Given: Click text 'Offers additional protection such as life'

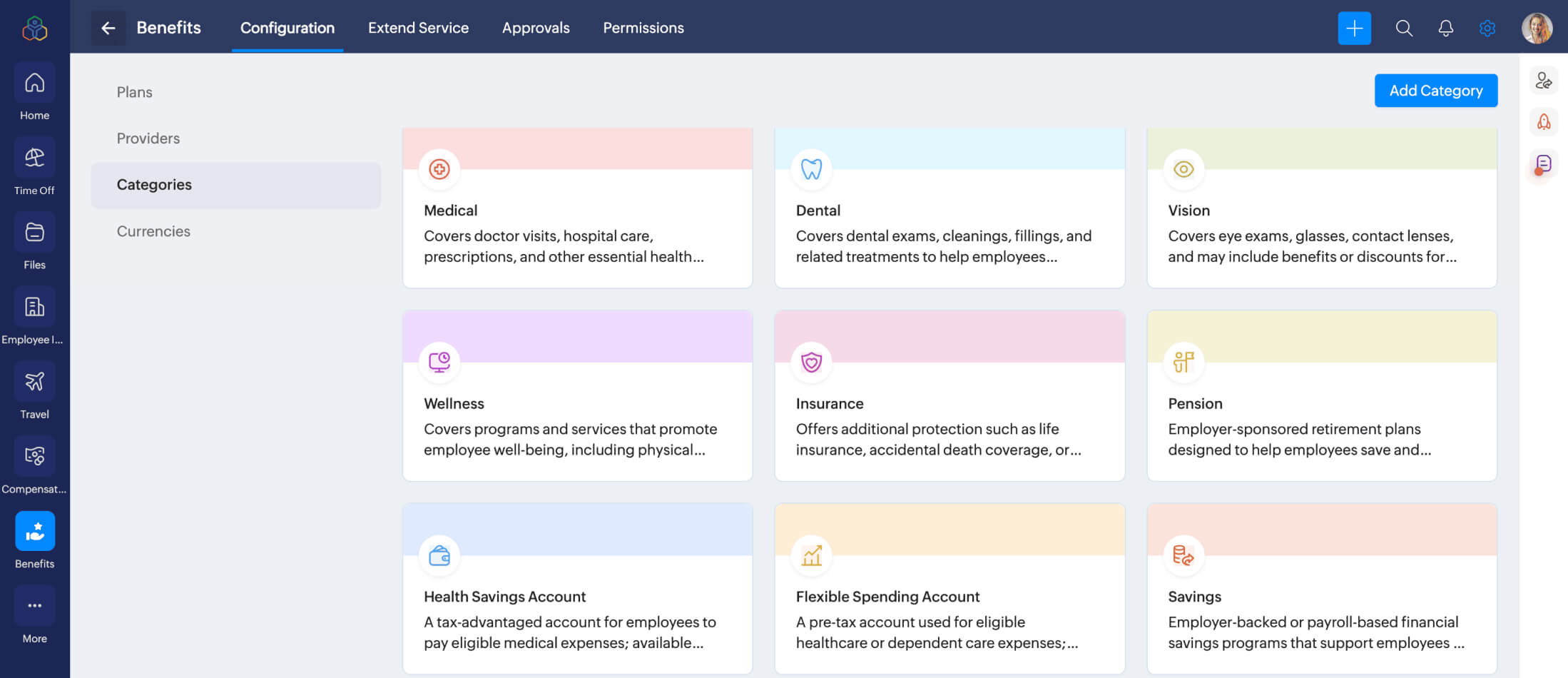Looking at the screenshot, I should (927, 429).
